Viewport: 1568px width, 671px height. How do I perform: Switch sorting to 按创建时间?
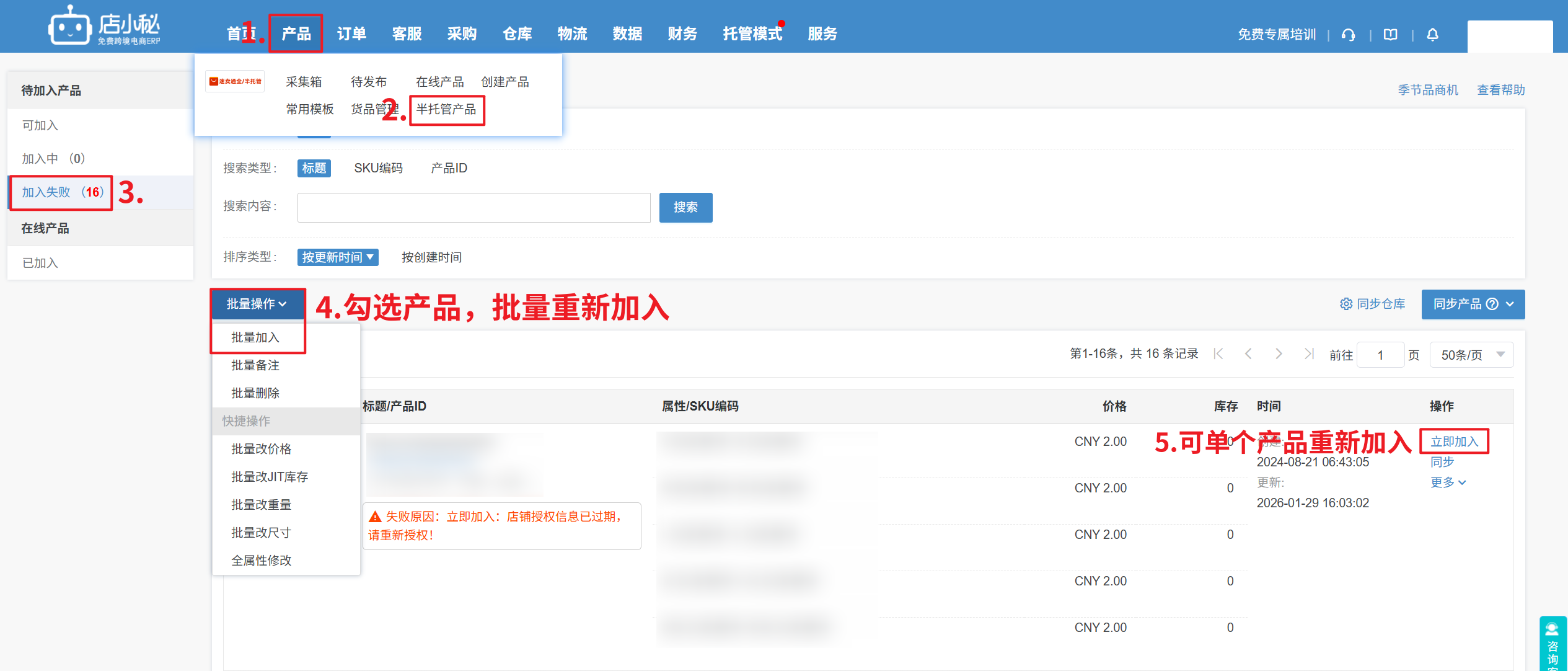(x=431, y=257)
